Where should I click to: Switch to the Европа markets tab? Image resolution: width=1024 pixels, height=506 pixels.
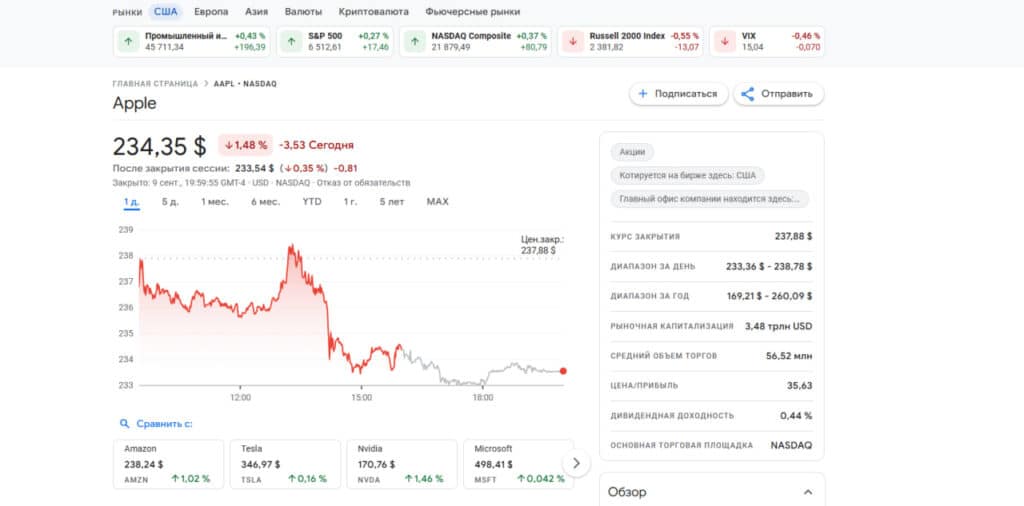click(x=212, y=12)
